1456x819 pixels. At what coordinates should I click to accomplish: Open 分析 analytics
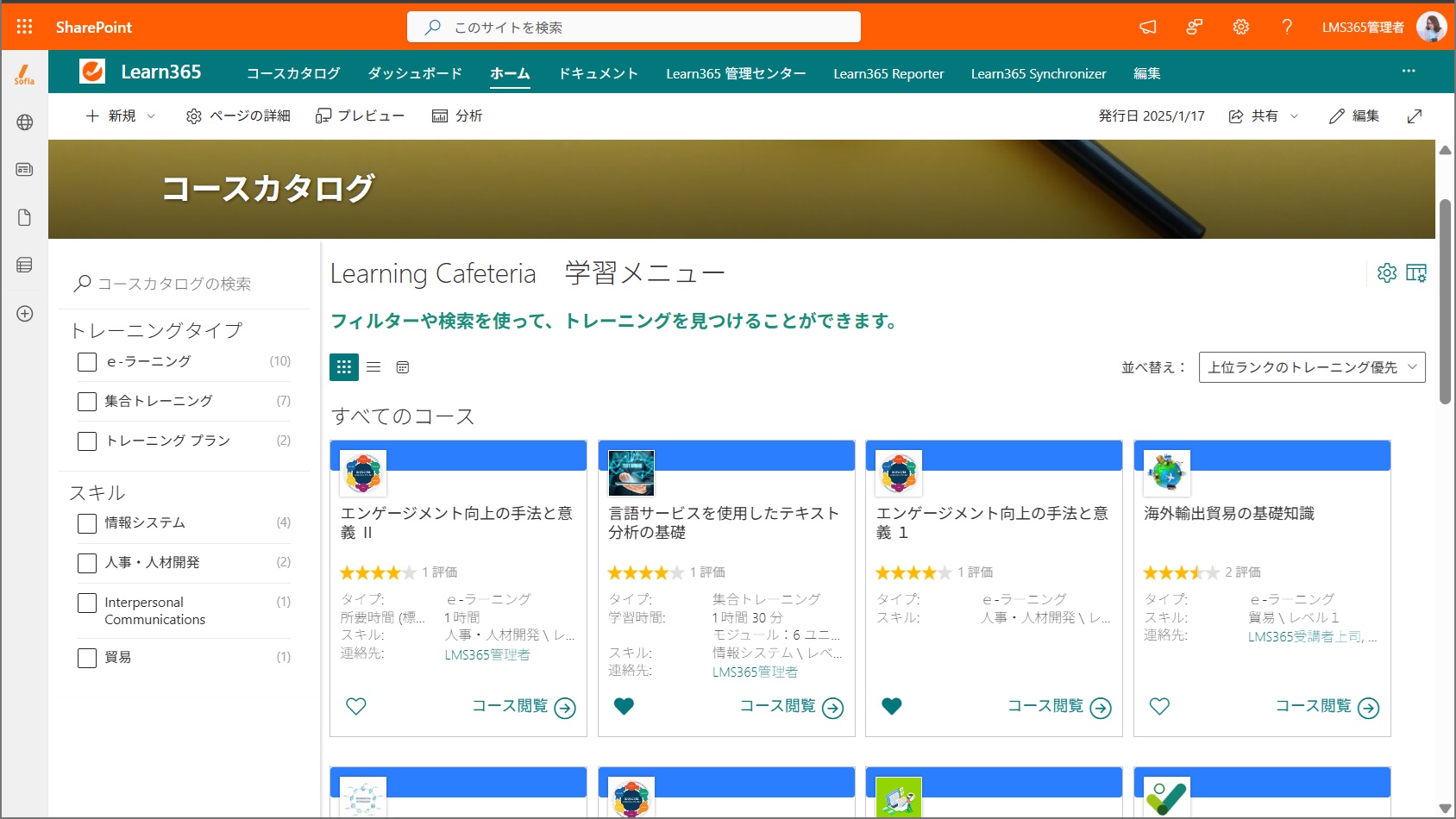pyautogui.click(x=456, y=116)
